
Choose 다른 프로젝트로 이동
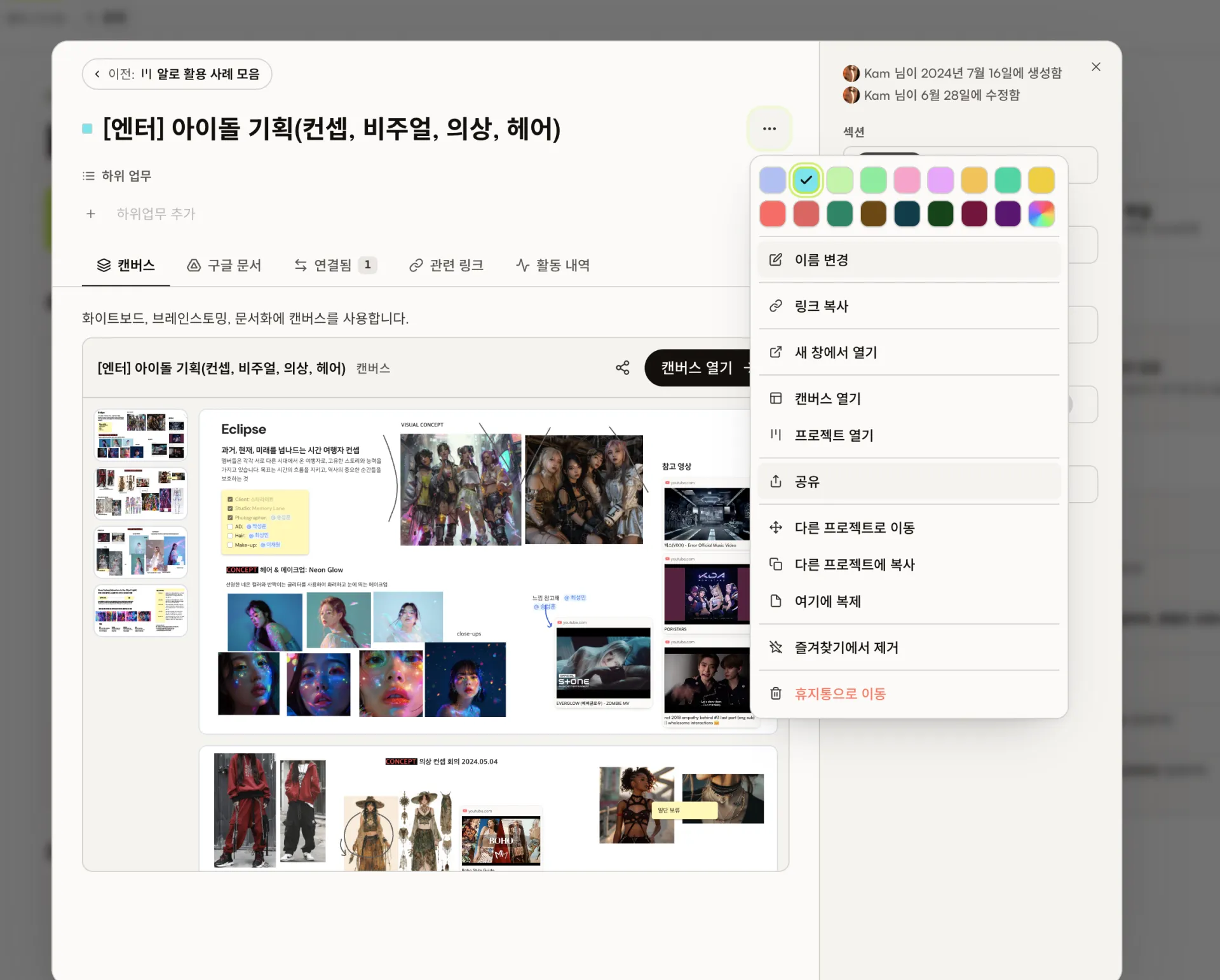coord(909,527)
